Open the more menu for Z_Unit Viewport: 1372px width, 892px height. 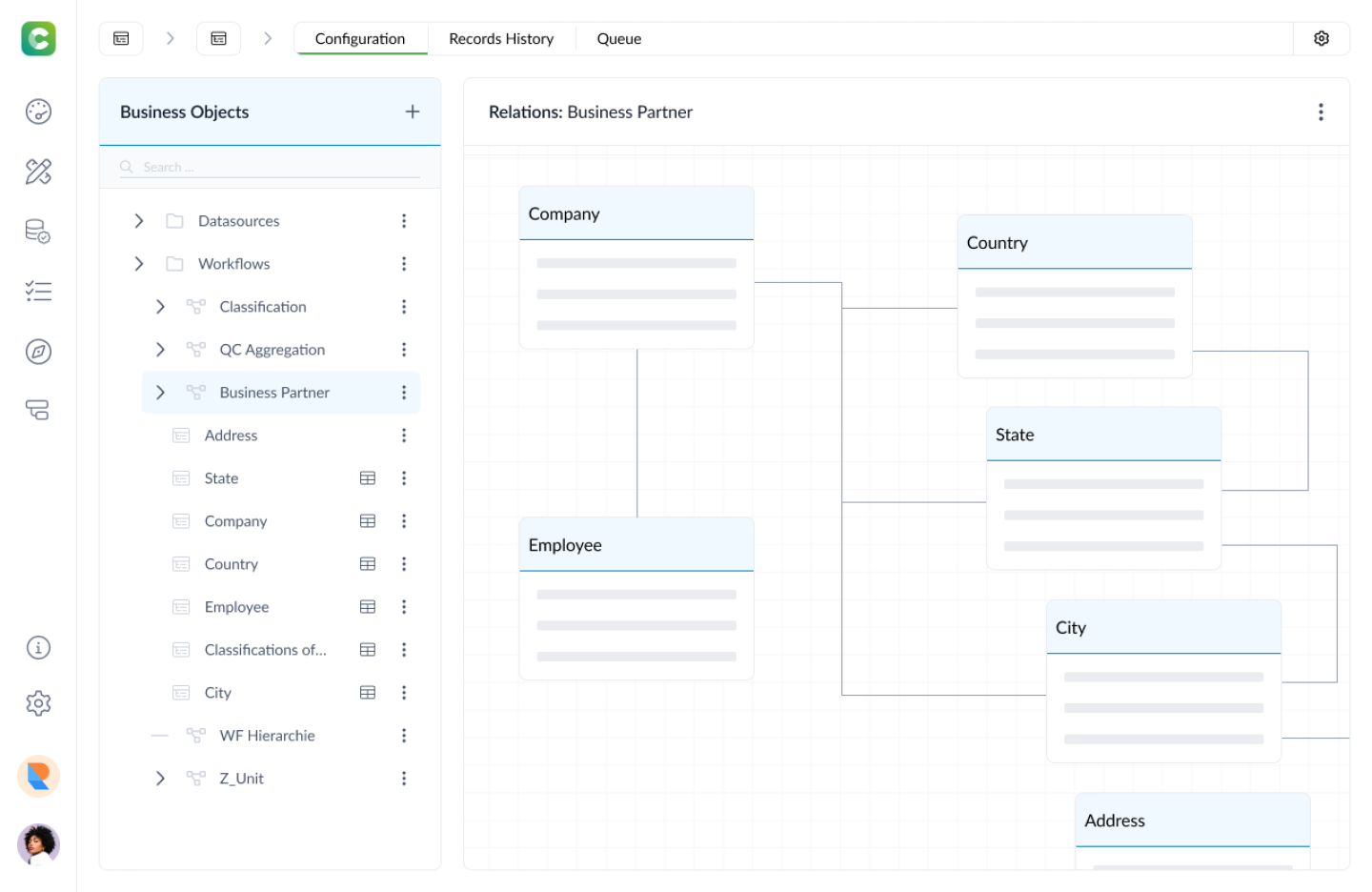point(404,779)
